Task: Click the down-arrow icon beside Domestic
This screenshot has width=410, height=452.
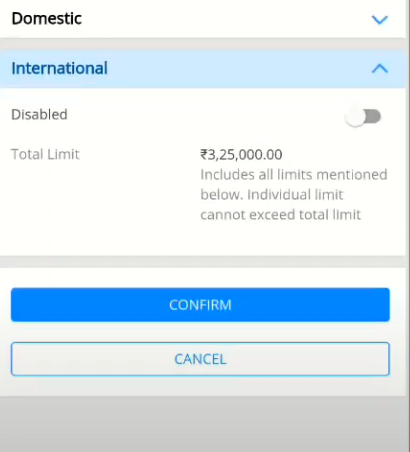Action: (380, 20)
